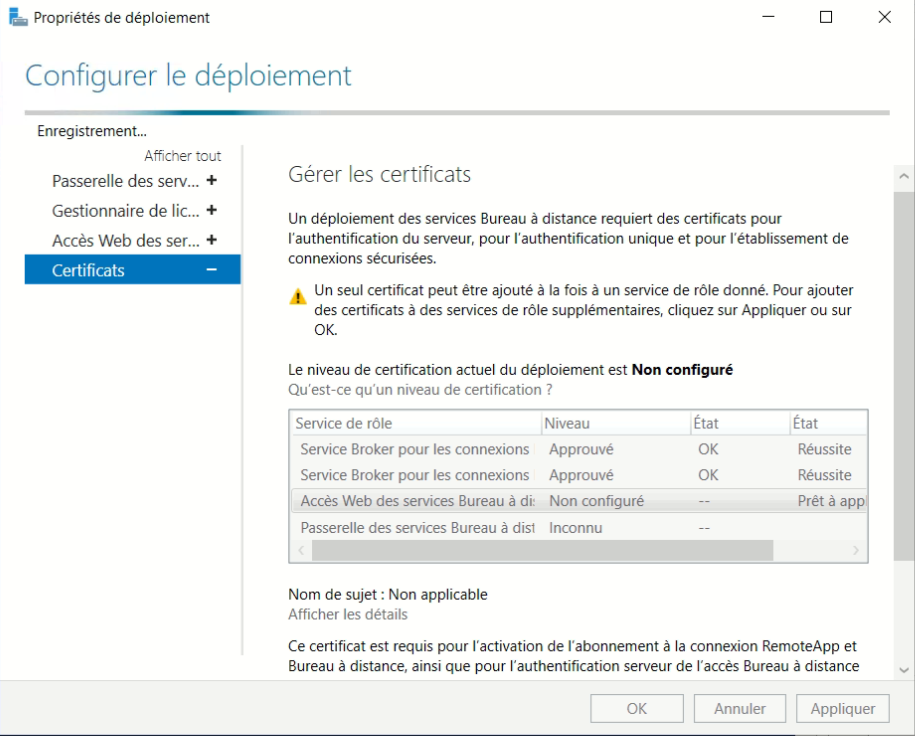The height and width of the screenshot is (736, 915).
Task: Click the table's horizontal scrollbar right arrow
Action: pos(856,550)
